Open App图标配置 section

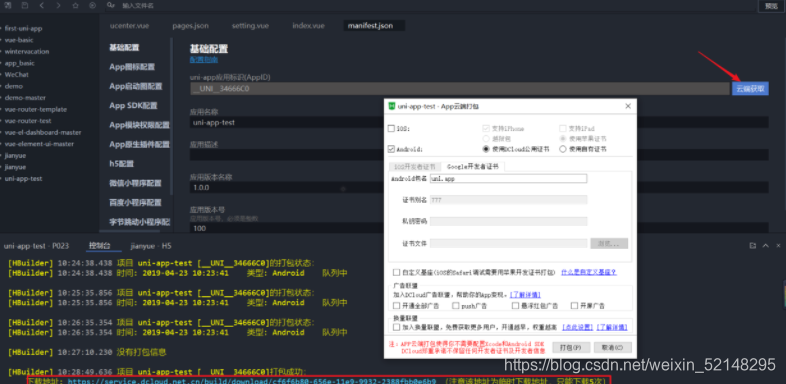[132, 67]
